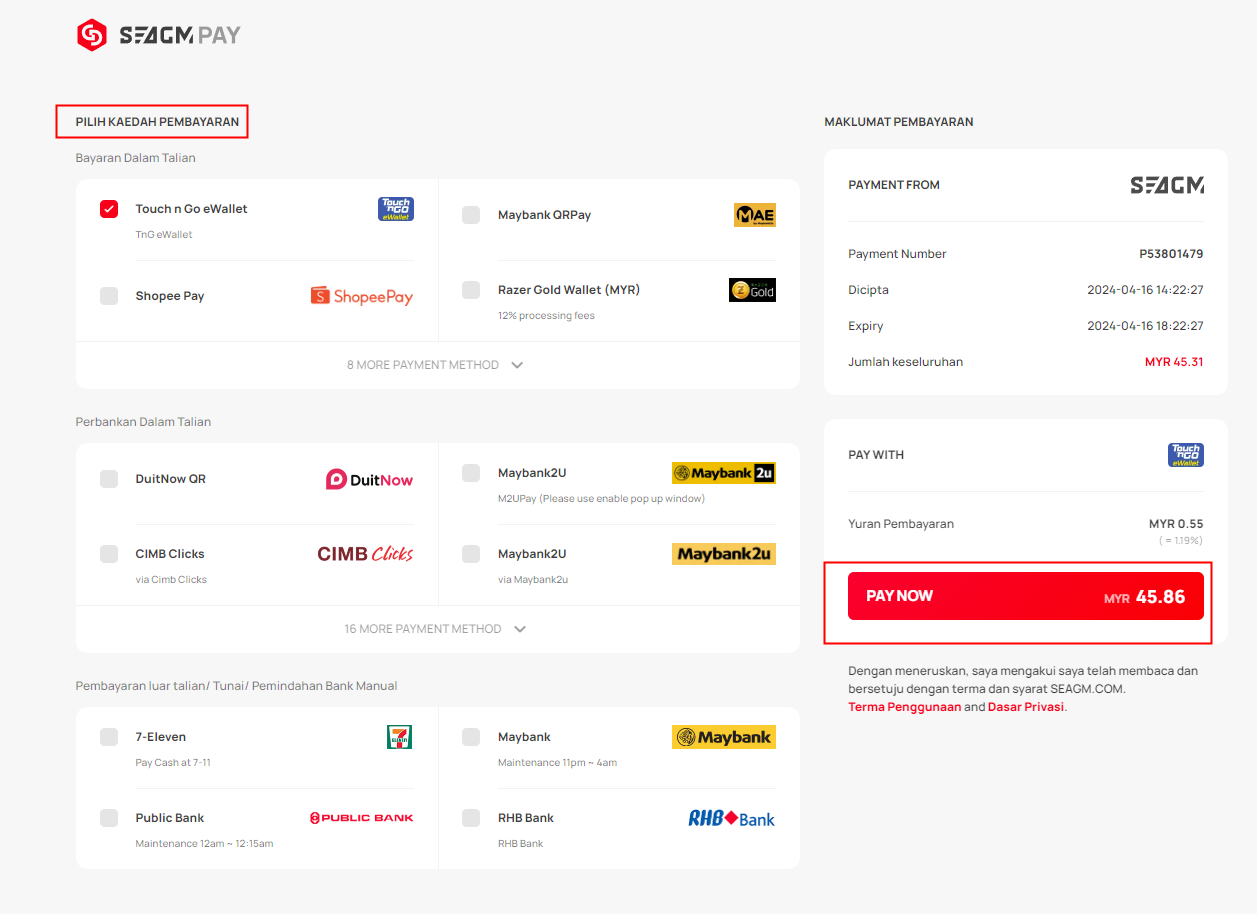Click the Maybank2u logo in the M2UPay row
The width and height of the screenshot is (1257, 914).
pyautogui.click(x=724, y=473)
